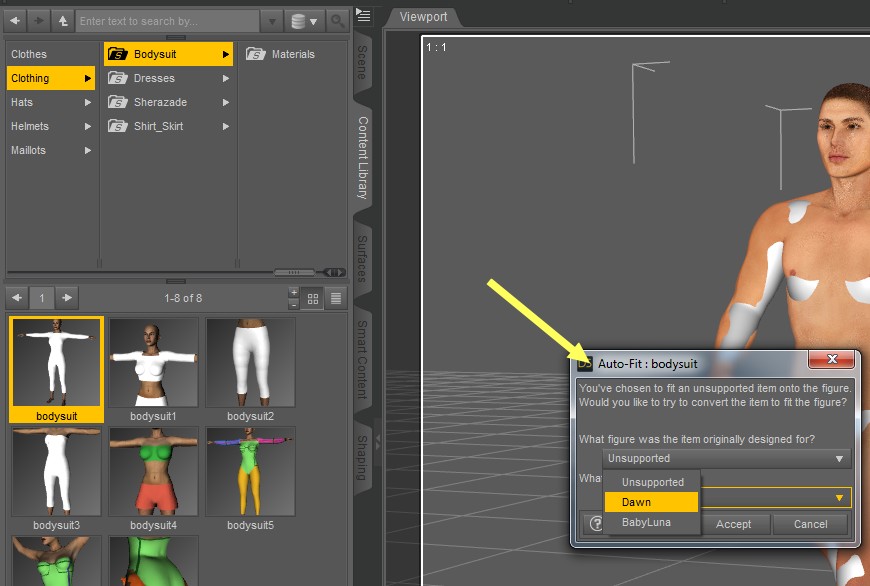870x586 pixels.
Task: Expand the Maillots category arrow
Action: [88, 150]
